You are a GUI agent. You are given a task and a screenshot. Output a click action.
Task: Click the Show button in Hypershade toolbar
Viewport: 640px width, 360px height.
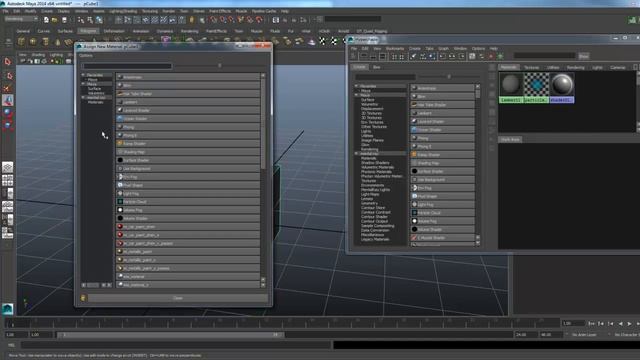(x=584, y=56)
